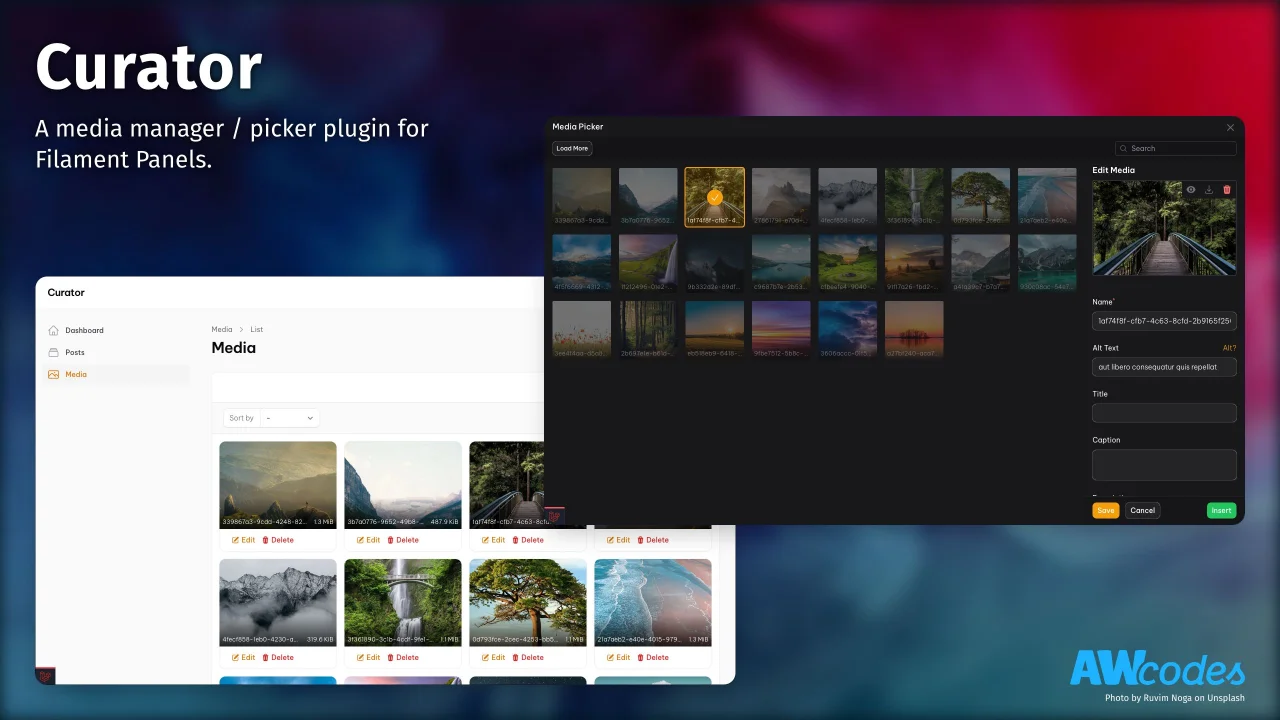Preview the selected image with the eye icon

pos(1190,189)
